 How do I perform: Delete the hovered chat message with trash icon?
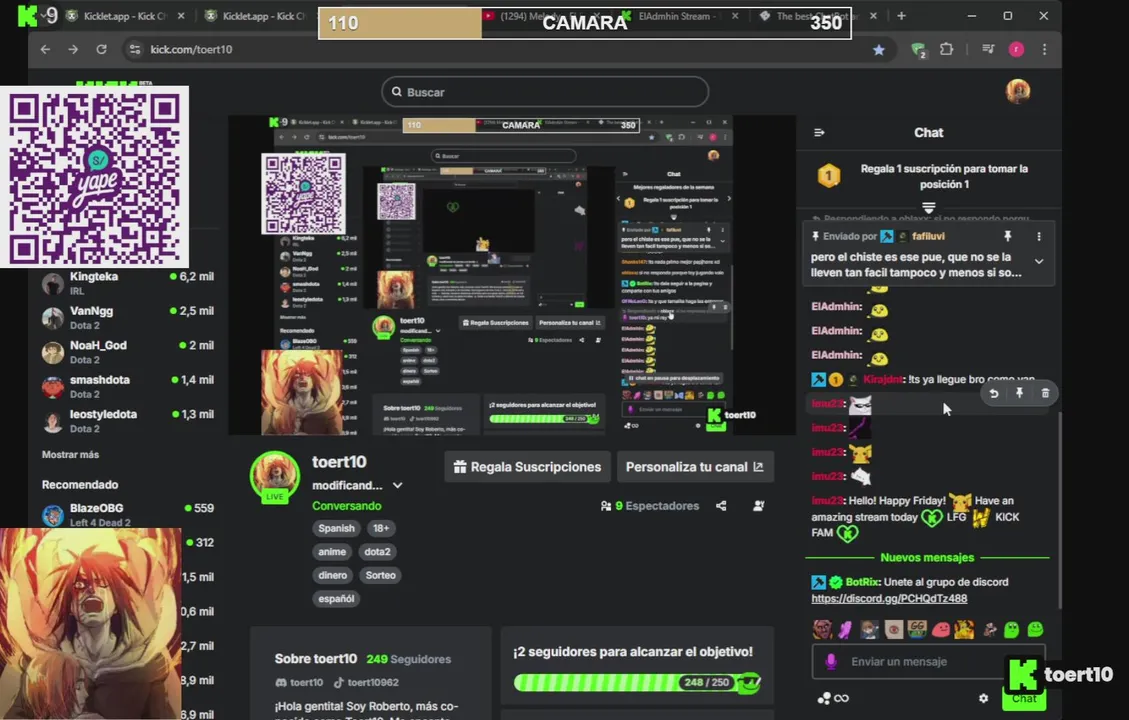point(1045,393)
